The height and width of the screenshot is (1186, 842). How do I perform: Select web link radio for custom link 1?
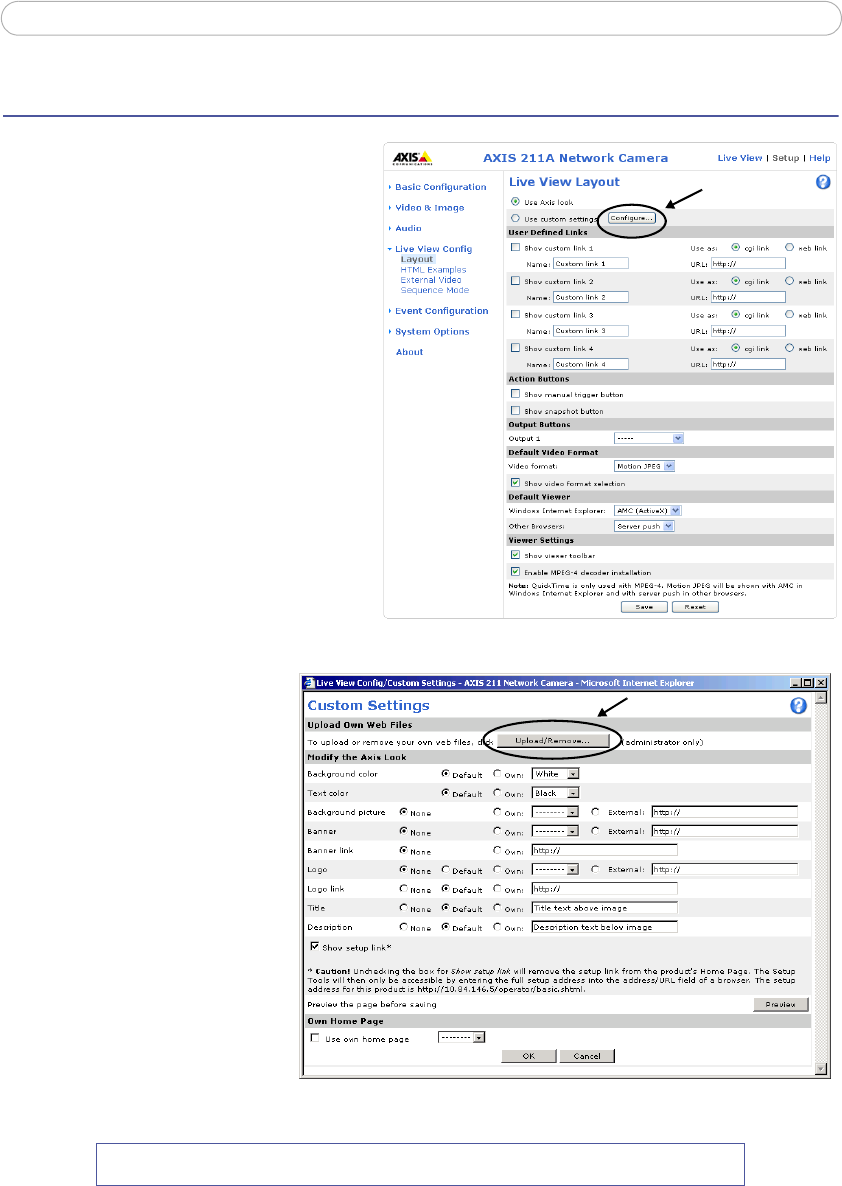tap(789, 247)
